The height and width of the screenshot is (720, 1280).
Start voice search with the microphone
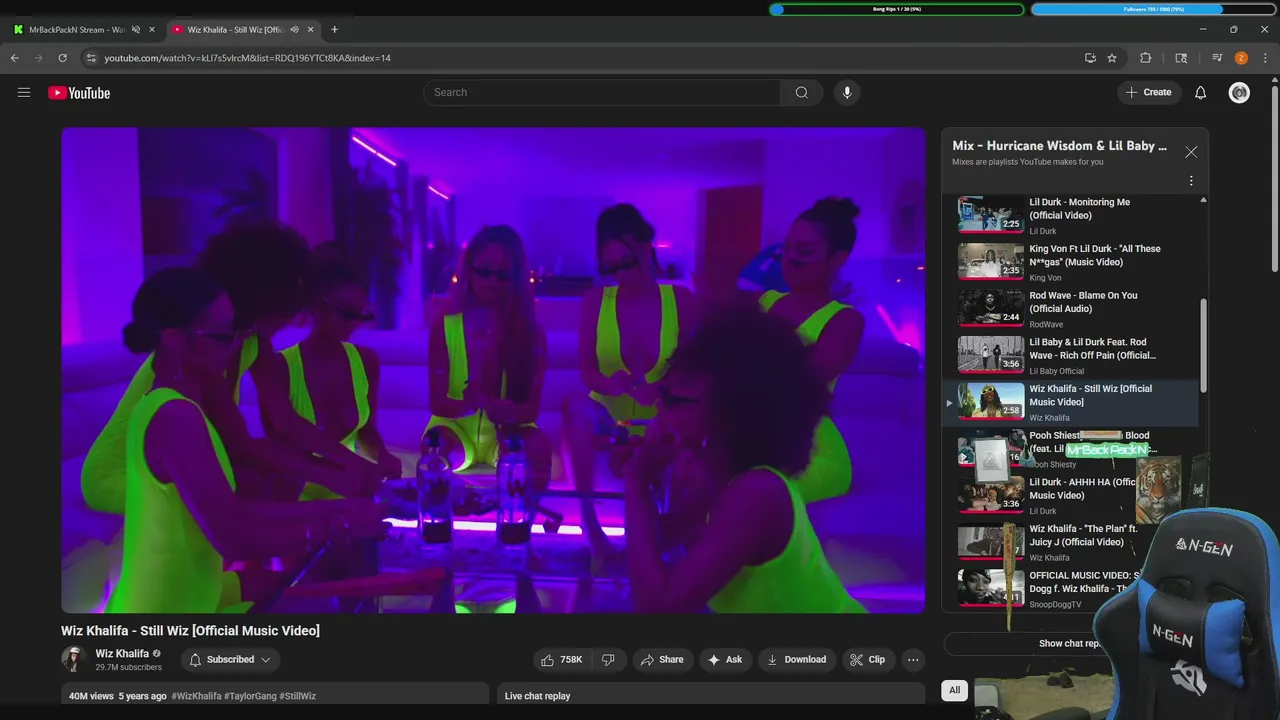847,92
